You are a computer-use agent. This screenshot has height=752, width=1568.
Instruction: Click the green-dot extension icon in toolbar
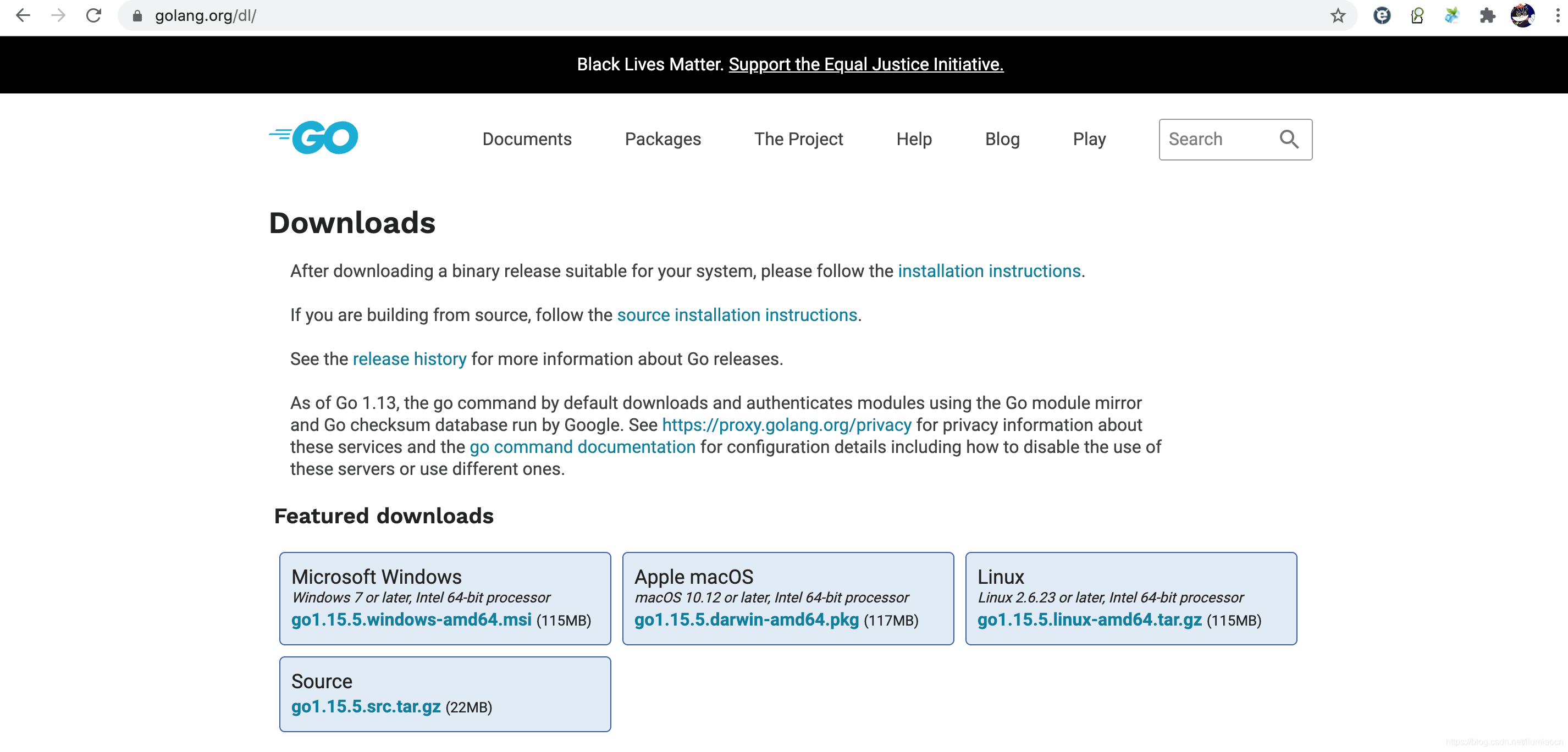coord(1417,15)
